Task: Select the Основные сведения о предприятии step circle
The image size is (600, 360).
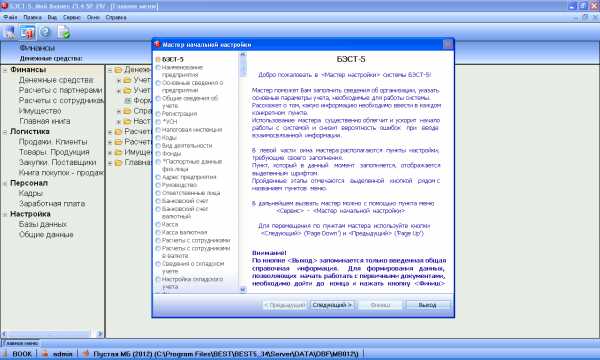Action: coord(158,83)
